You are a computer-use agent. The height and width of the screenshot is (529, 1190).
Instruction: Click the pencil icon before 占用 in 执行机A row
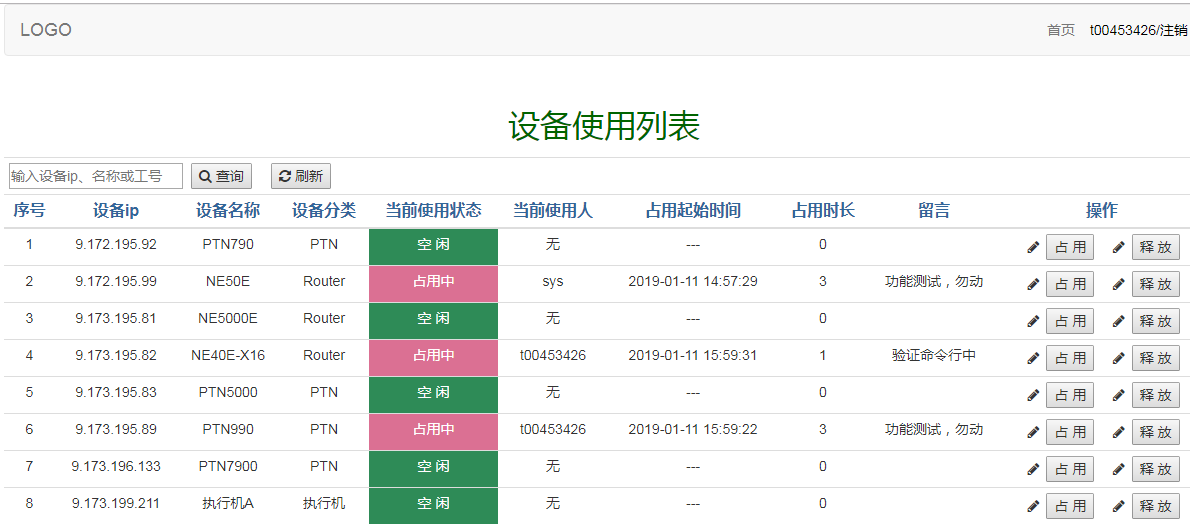tap(1033, 506)
